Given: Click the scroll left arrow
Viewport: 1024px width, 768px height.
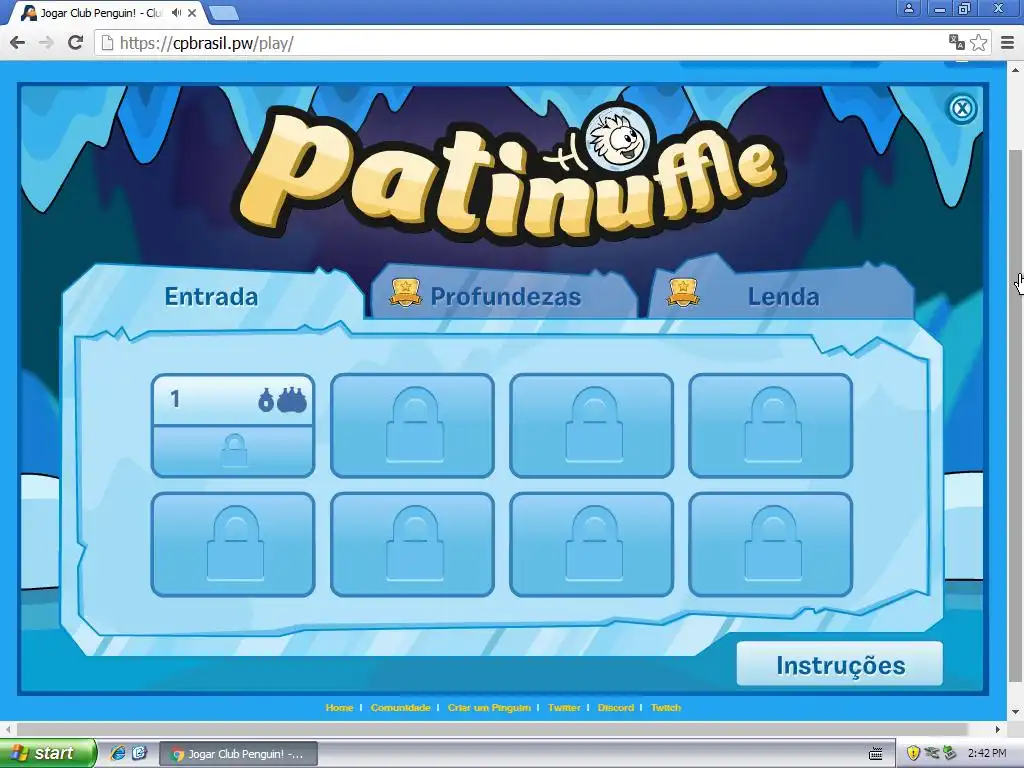Looking at the screenshot, I should [x=8, y=729].
